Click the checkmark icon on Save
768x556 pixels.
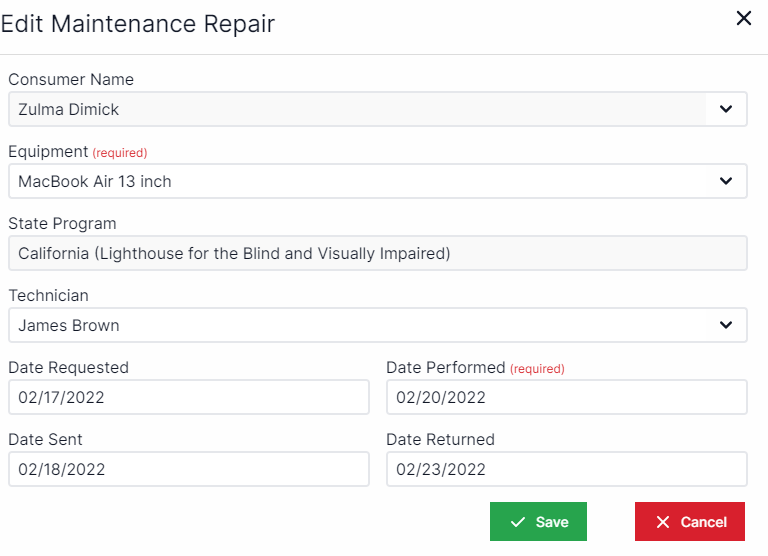point(518,522)
